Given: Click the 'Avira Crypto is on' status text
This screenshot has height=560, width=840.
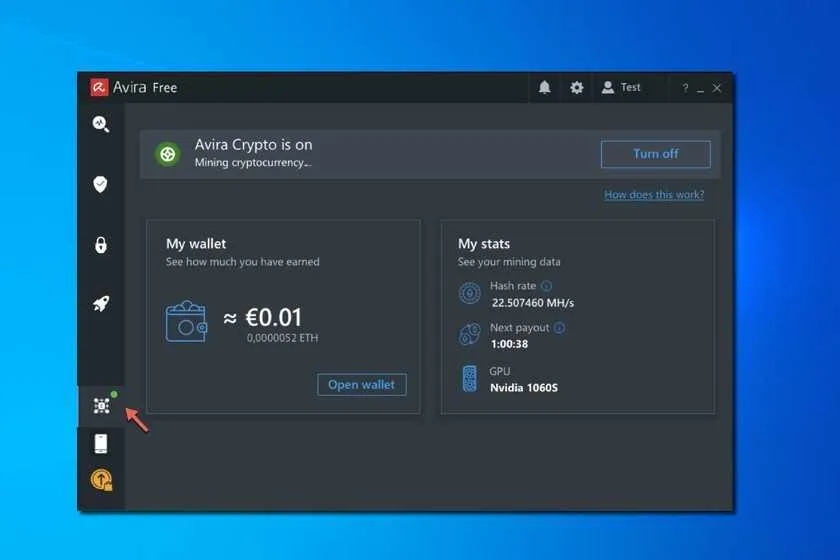Looking at the screenshot, I should pyautogui.click(x=253, y=145).
